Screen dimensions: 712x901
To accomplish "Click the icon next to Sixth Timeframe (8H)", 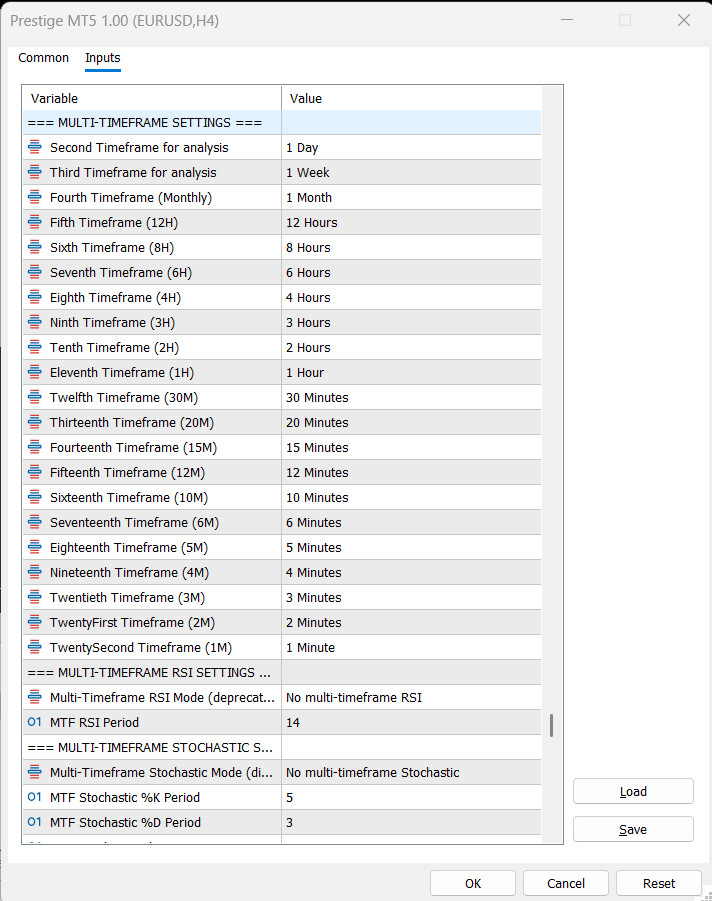I will point(34,247).
